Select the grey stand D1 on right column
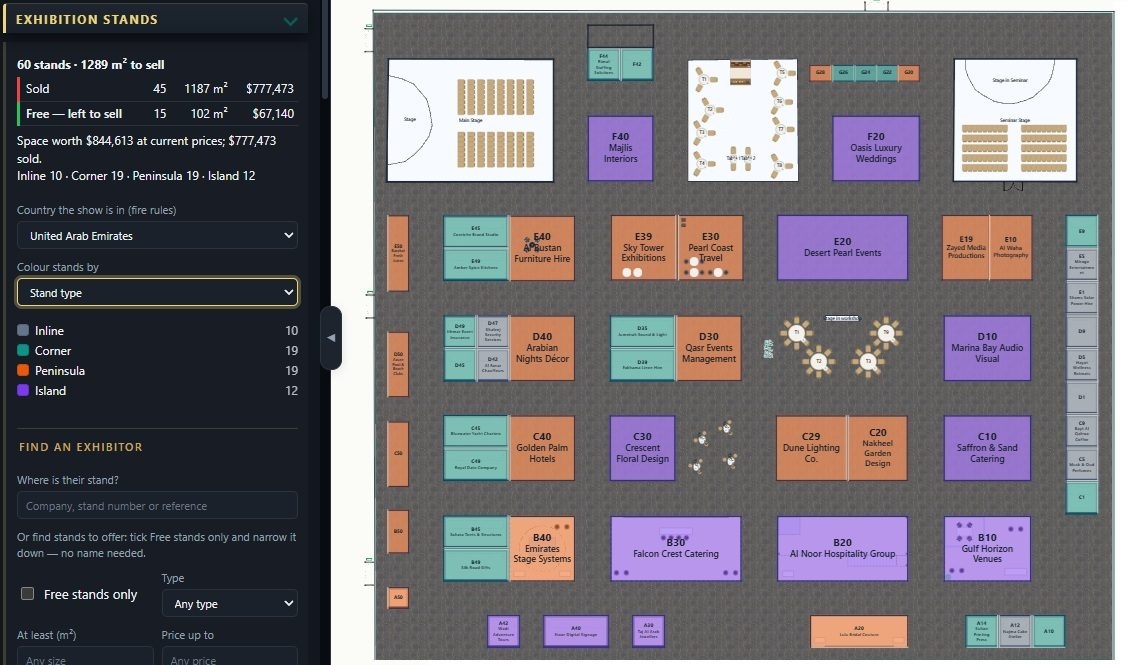 (1082, 397)
